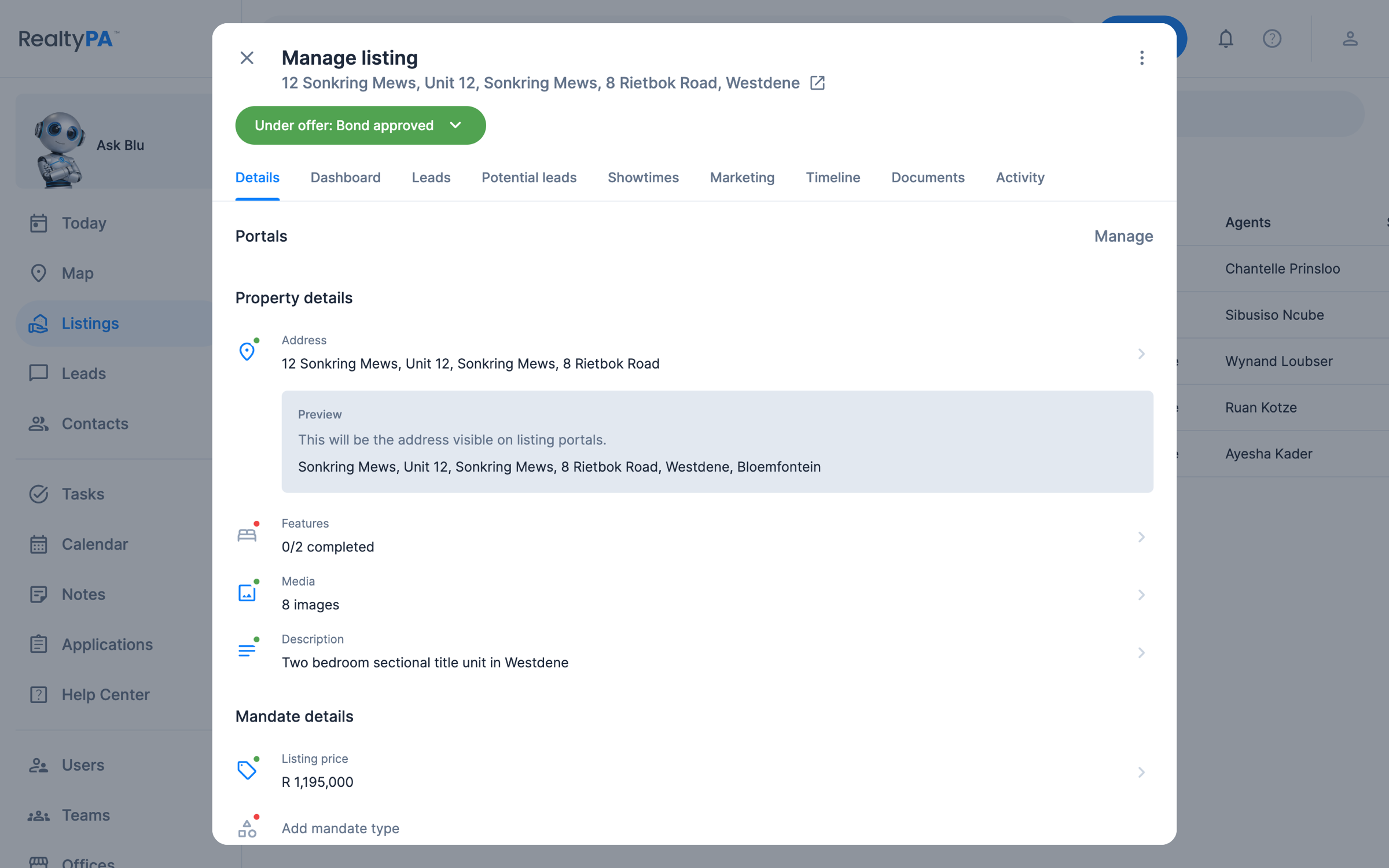Click the help question mark icon

pos(1272,39)
